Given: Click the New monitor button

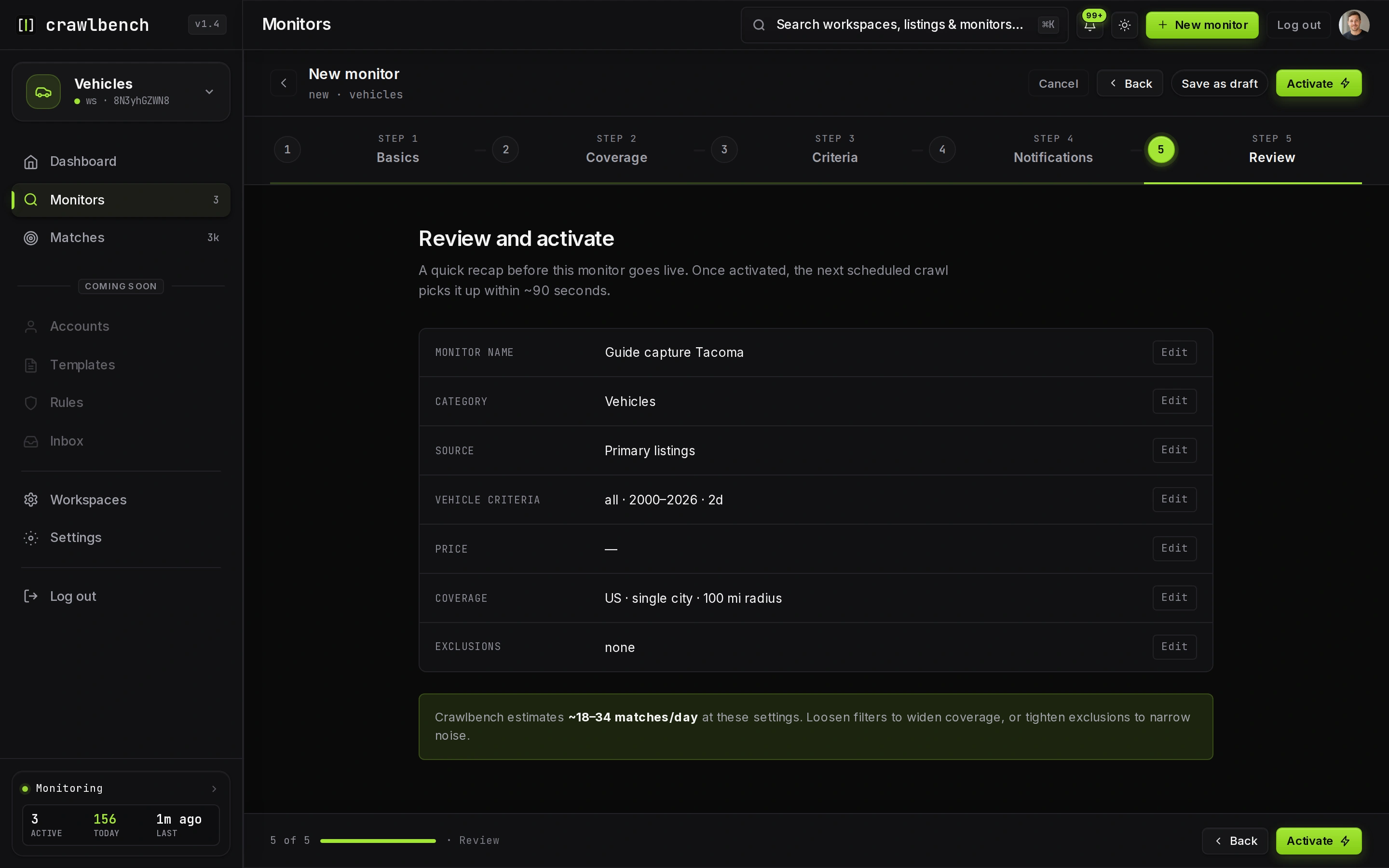Looking at the screenshot, I should click(x=1202, y=25).
